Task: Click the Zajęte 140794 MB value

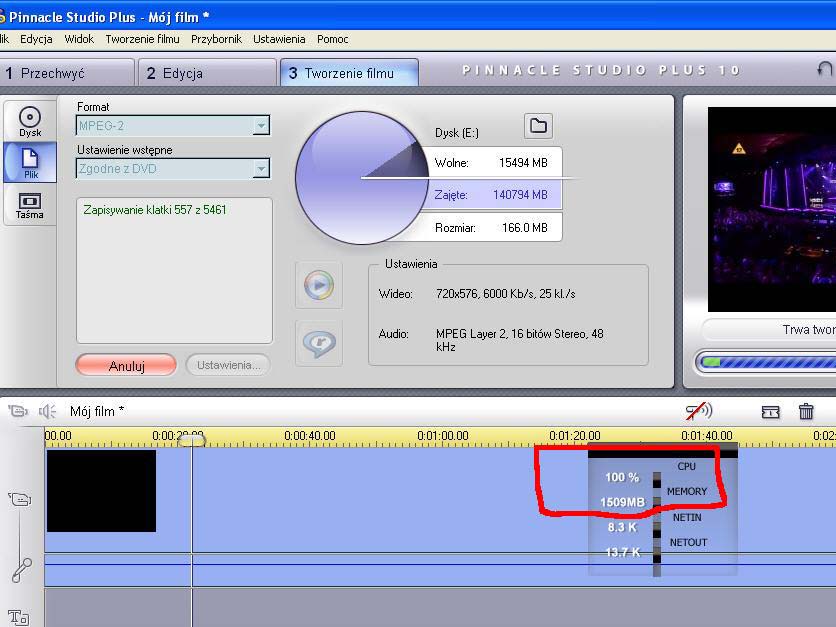Action: tap(520, 195)
